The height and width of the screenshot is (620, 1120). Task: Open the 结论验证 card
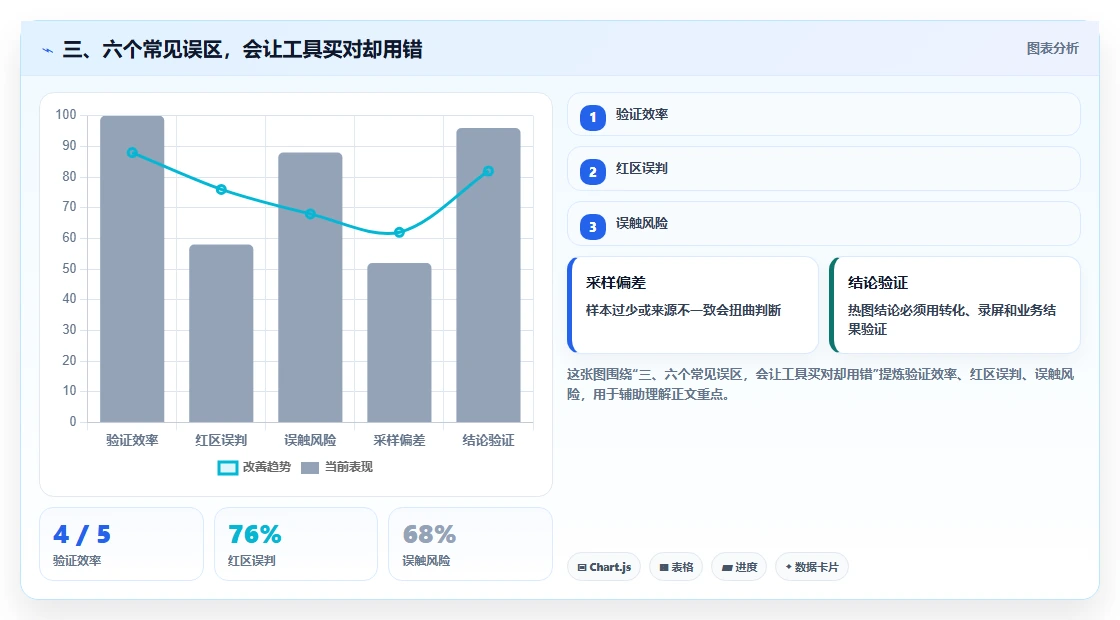955,305
